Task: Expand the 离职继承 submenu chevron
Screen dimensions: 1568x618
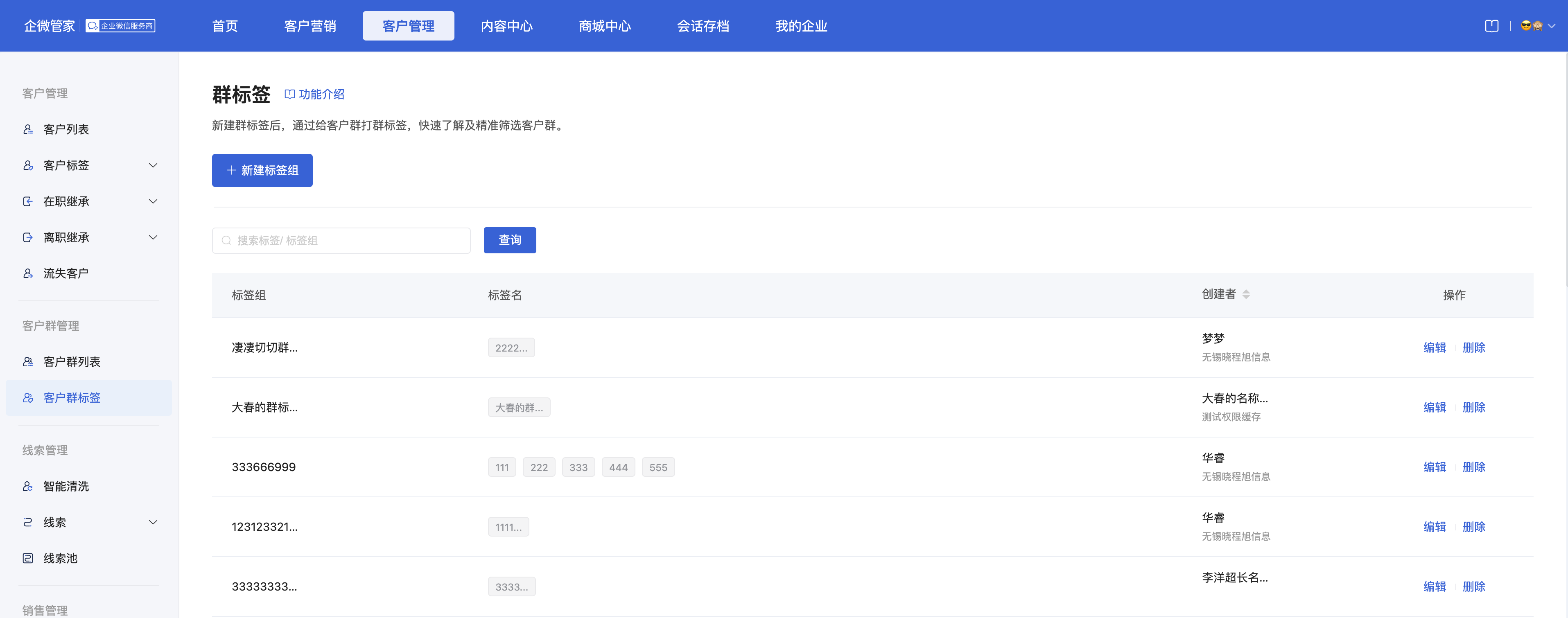Action: (154, 237)
